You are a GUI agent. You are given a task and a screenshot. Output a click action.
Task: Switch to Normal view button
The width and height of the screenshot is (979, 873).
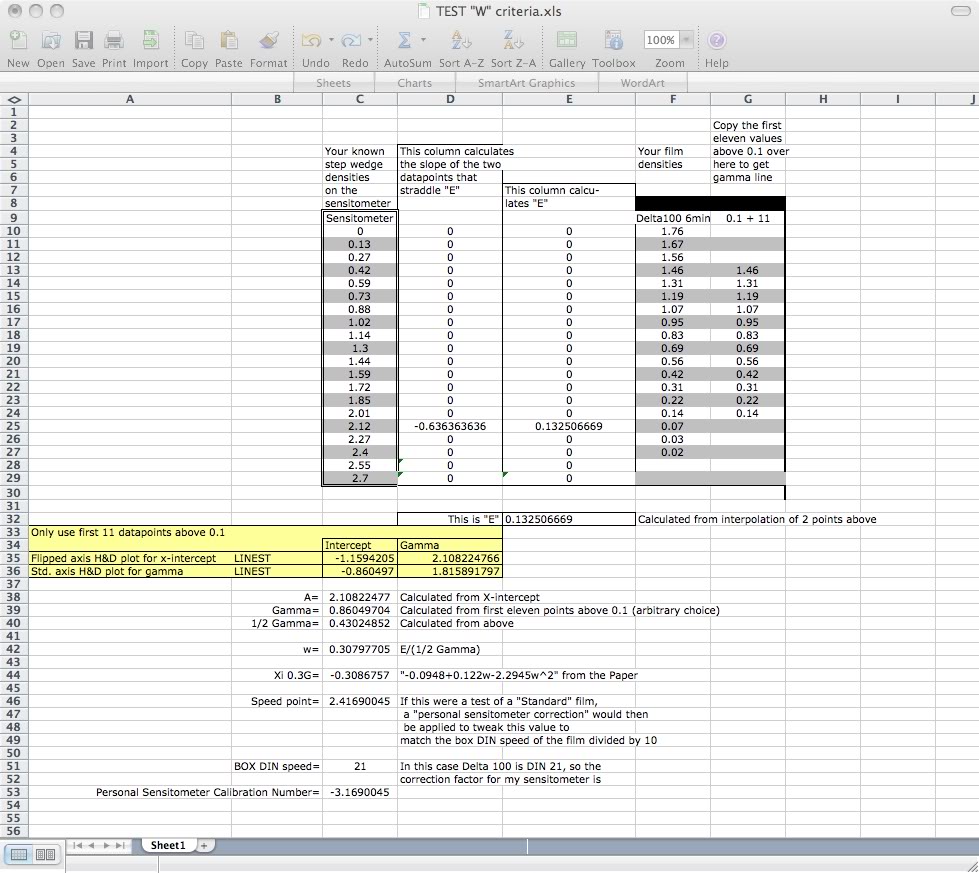(19, 854)
